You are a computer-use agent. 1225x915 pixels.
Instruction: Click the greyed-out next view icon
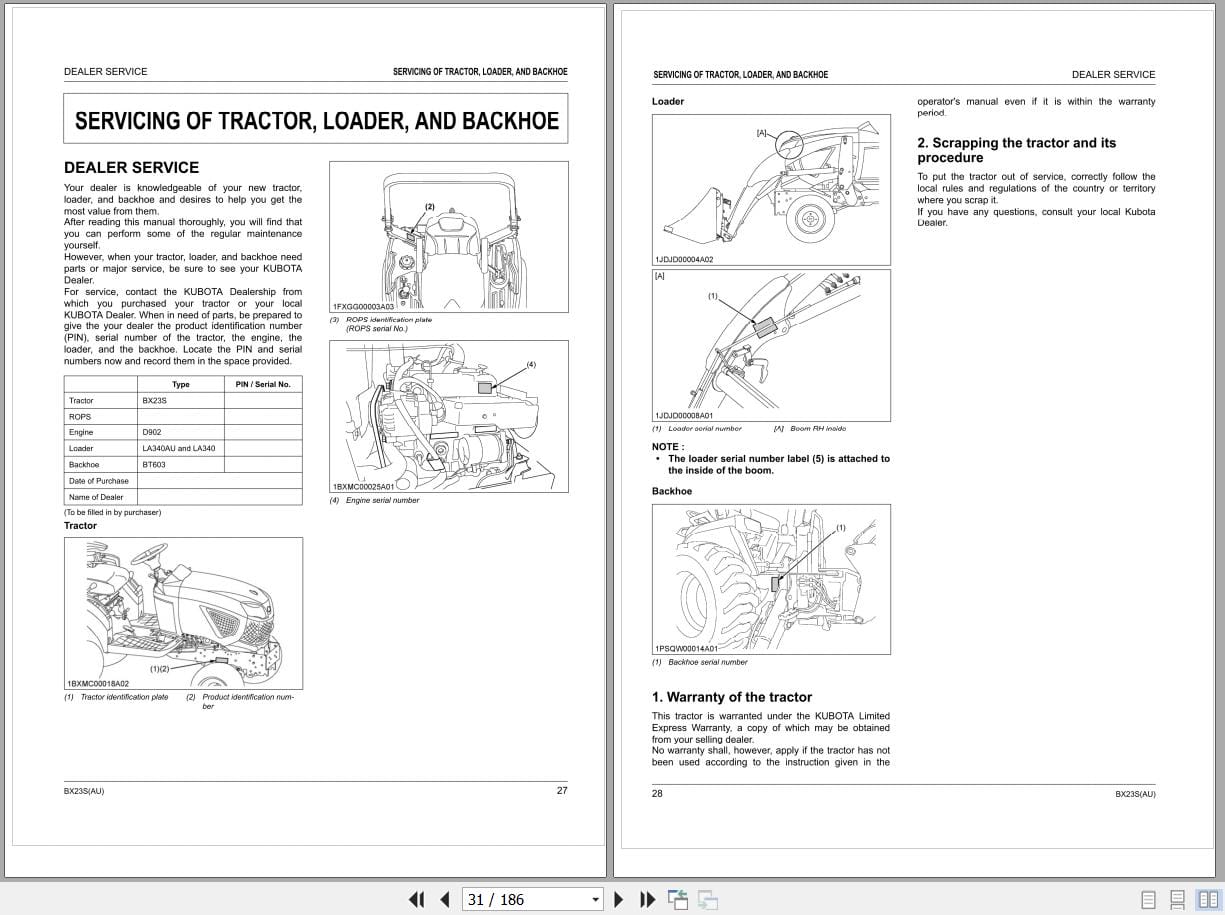tap(708, 900)
